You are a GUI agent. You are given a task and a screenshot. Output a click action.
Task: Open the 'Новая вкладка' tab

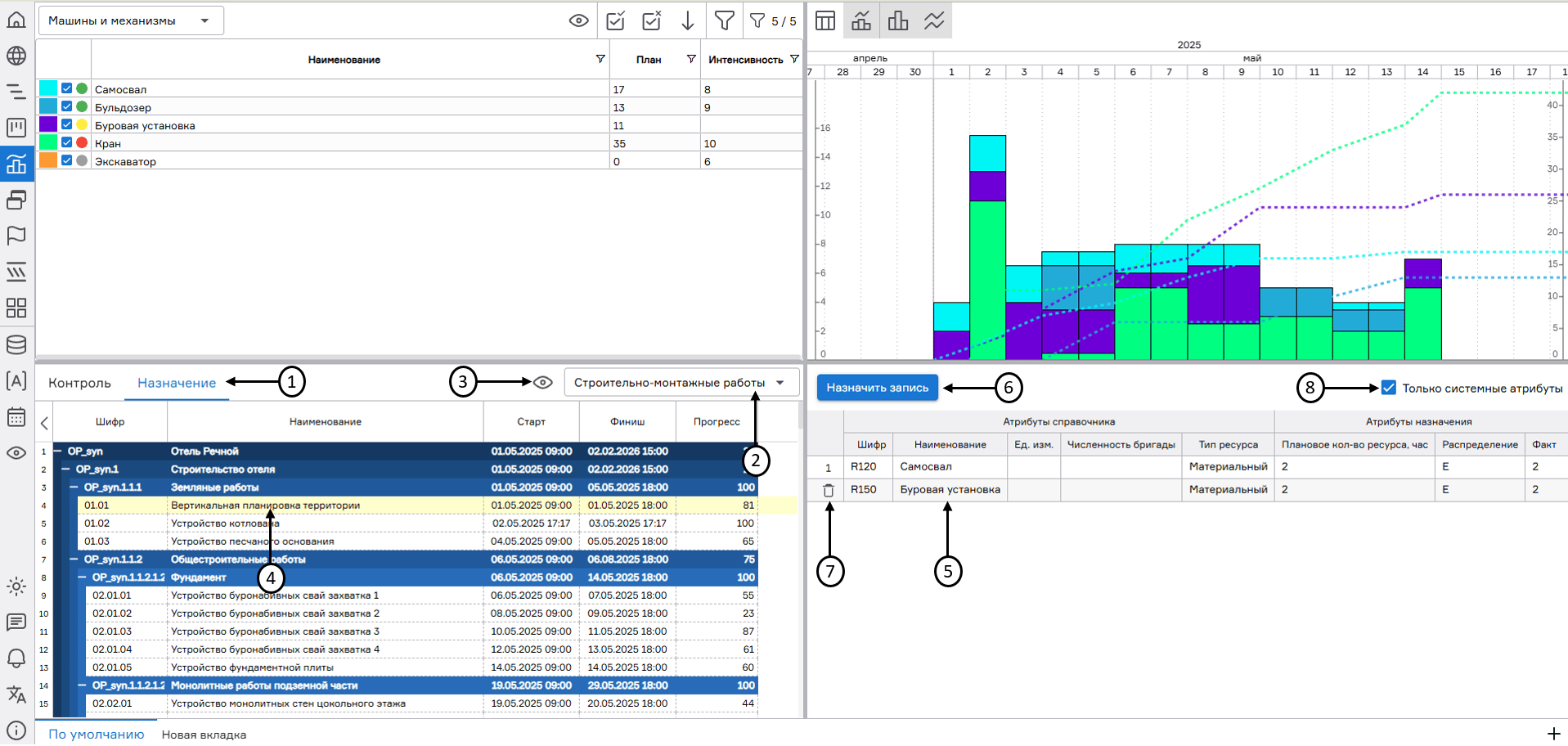(x=204, y=735)
